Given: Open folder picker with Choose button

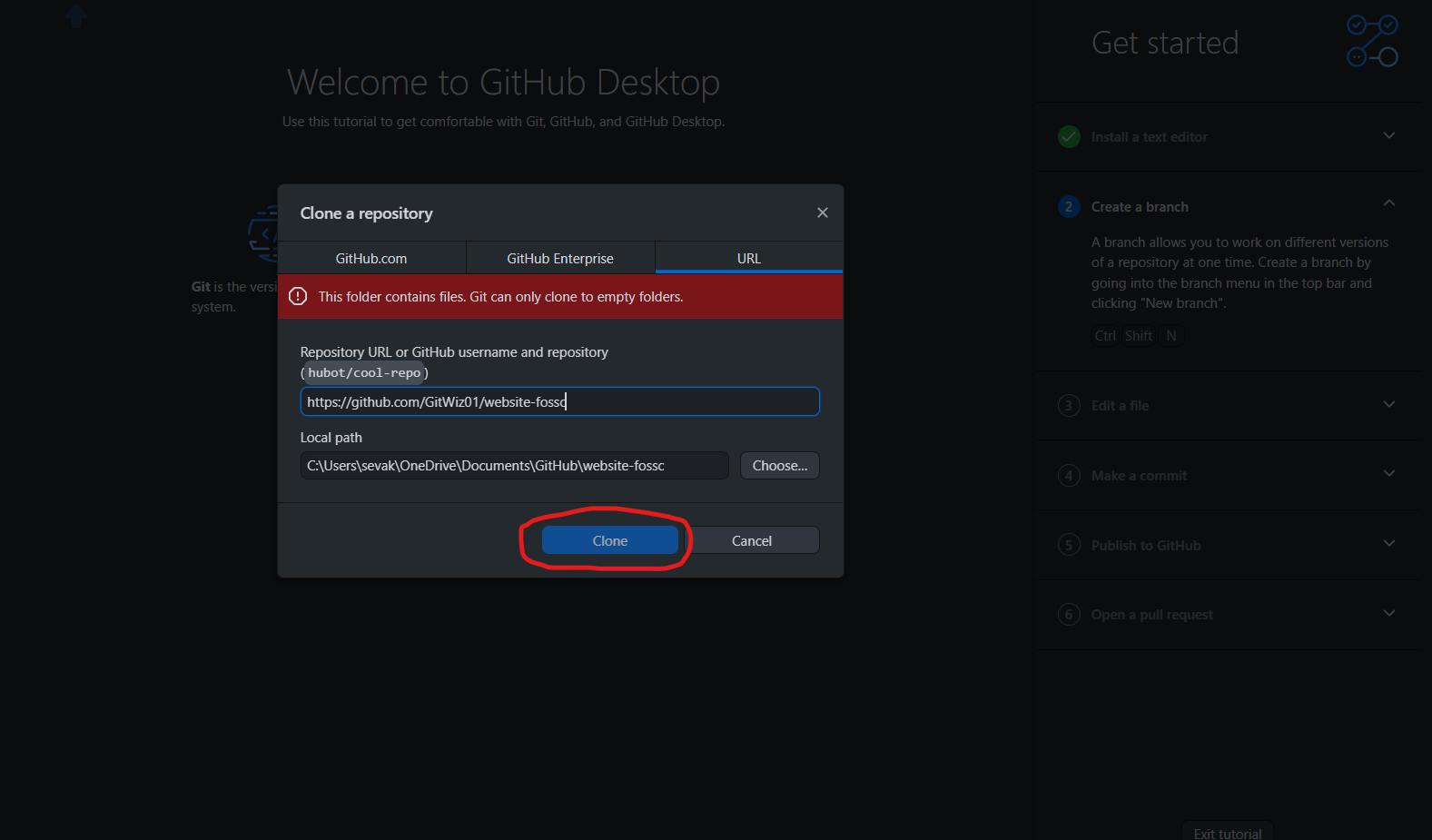Looking at the screenshot, I should click(x=780, y=466).
